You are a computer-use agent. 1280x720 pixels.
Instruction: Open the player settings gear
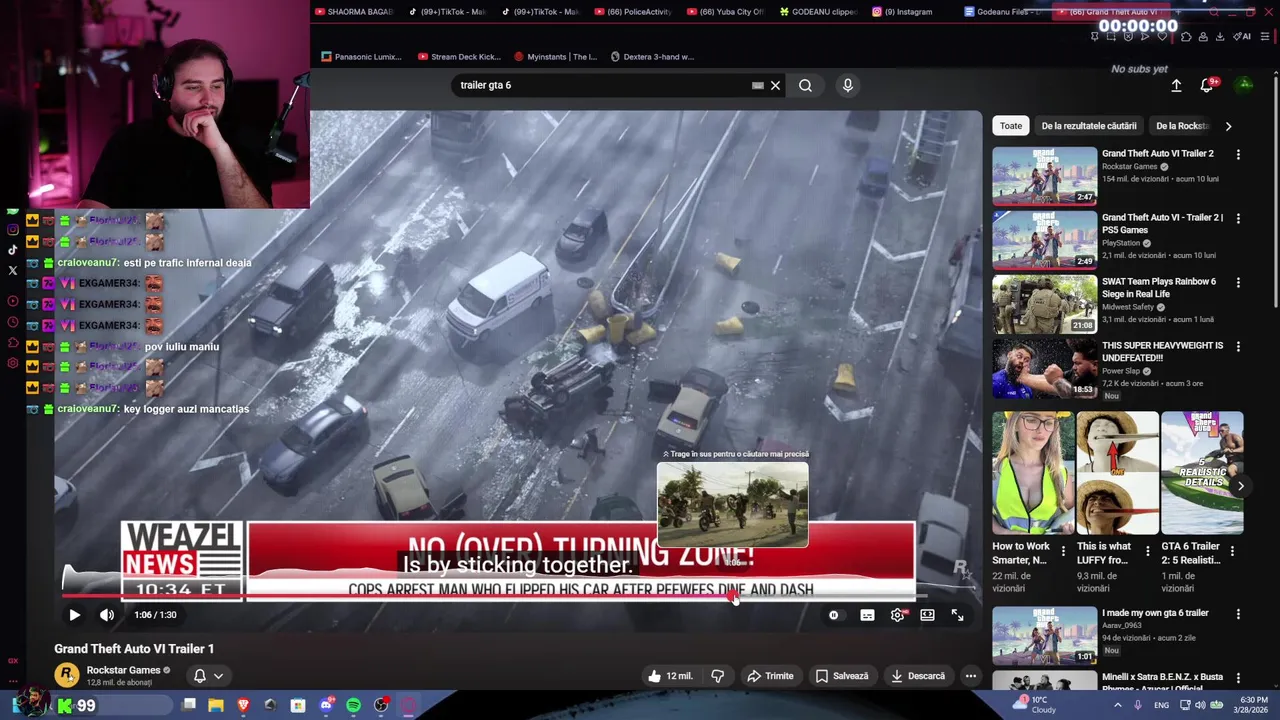tap(898, 615)
